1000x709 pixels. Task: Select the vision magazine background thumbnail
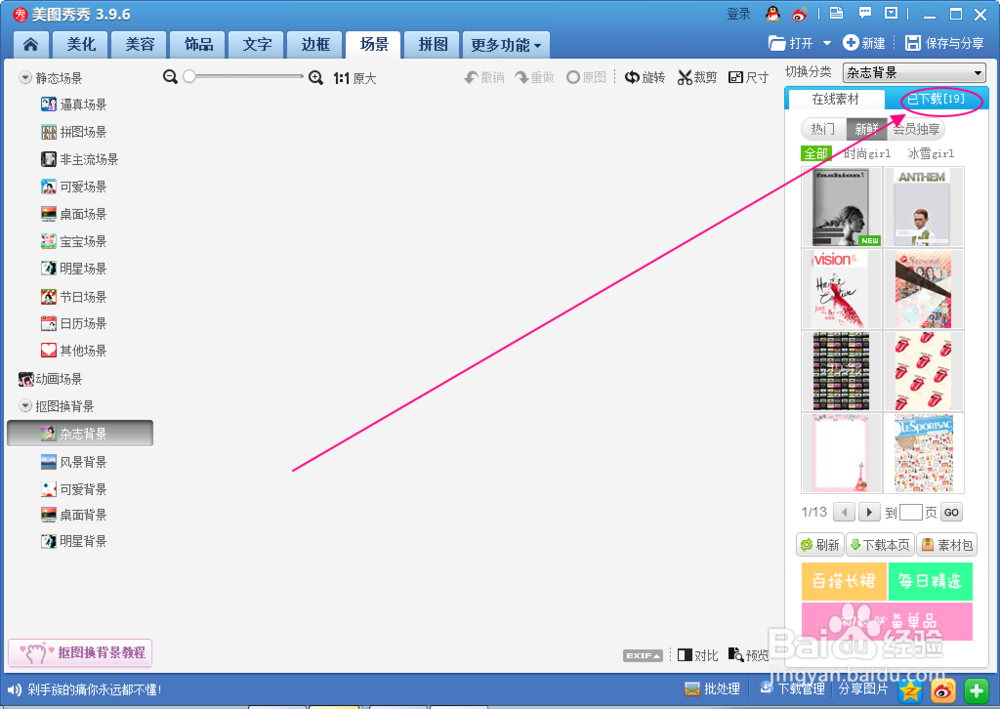[x=841, y=289]
